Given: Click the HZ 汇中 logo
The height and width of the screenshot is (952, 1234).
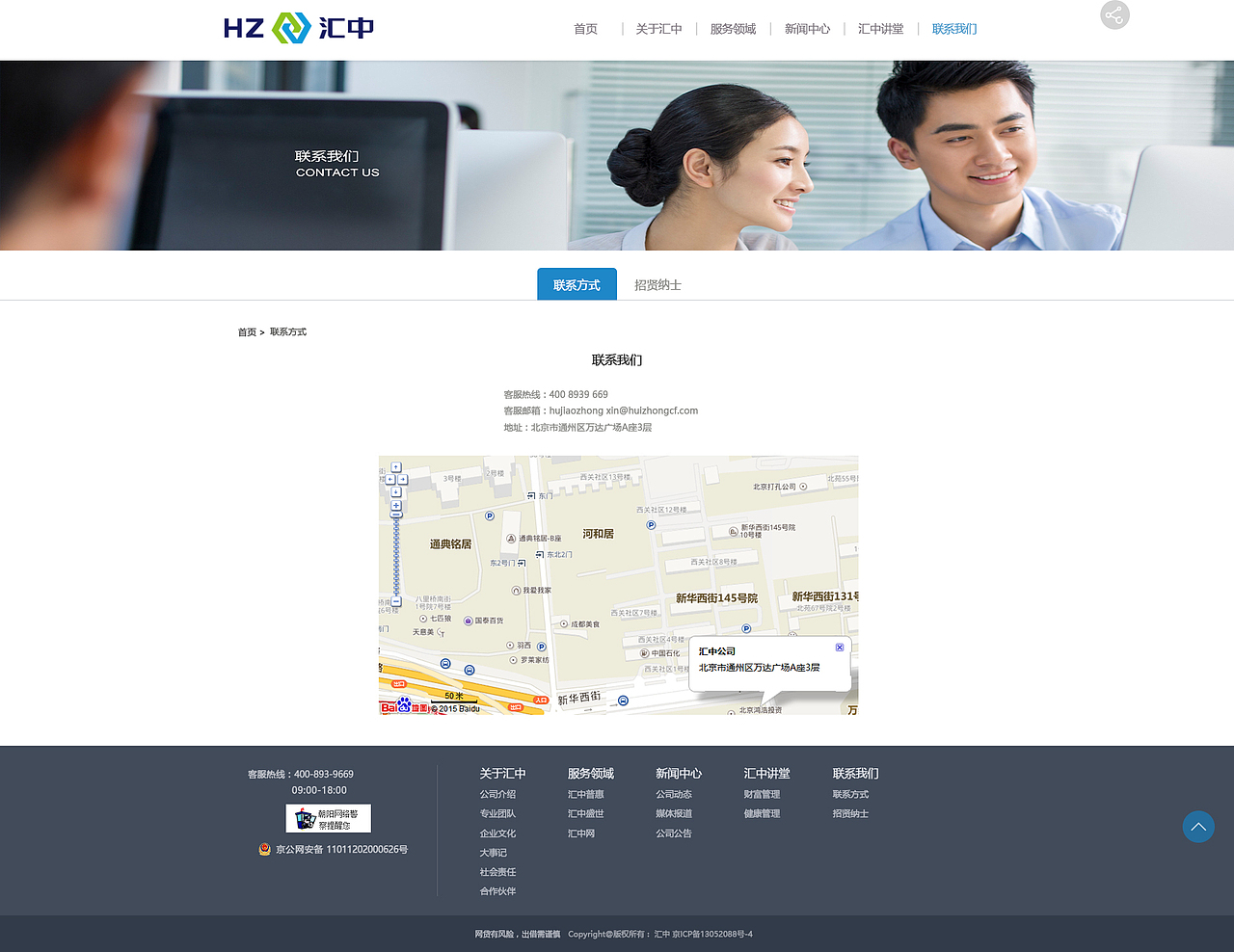Looking at the screenshot, I should pos(299,28).
